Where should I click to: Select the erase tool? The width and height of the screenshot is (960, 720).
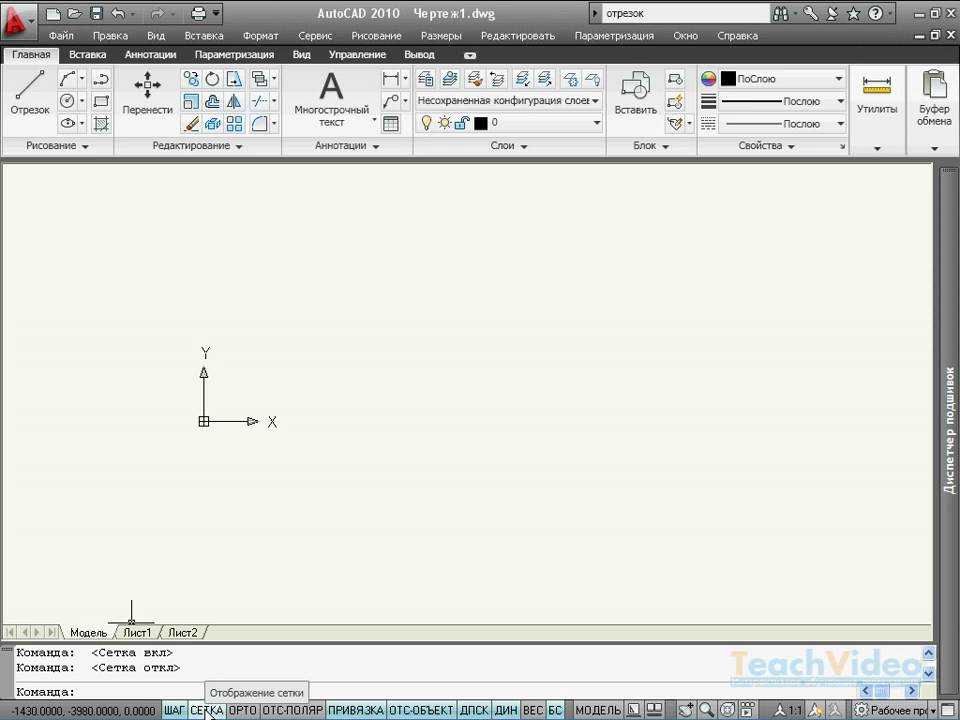point(191,124)
